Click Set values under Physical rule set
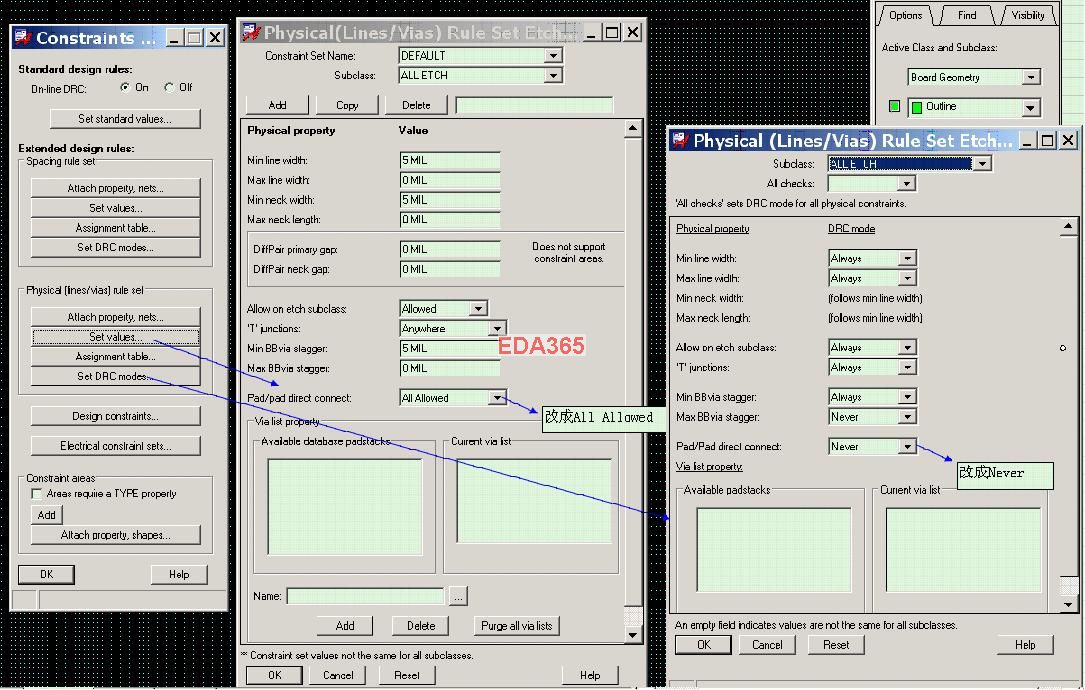This screenshot has width=1085, height=690. coord(116,337)
